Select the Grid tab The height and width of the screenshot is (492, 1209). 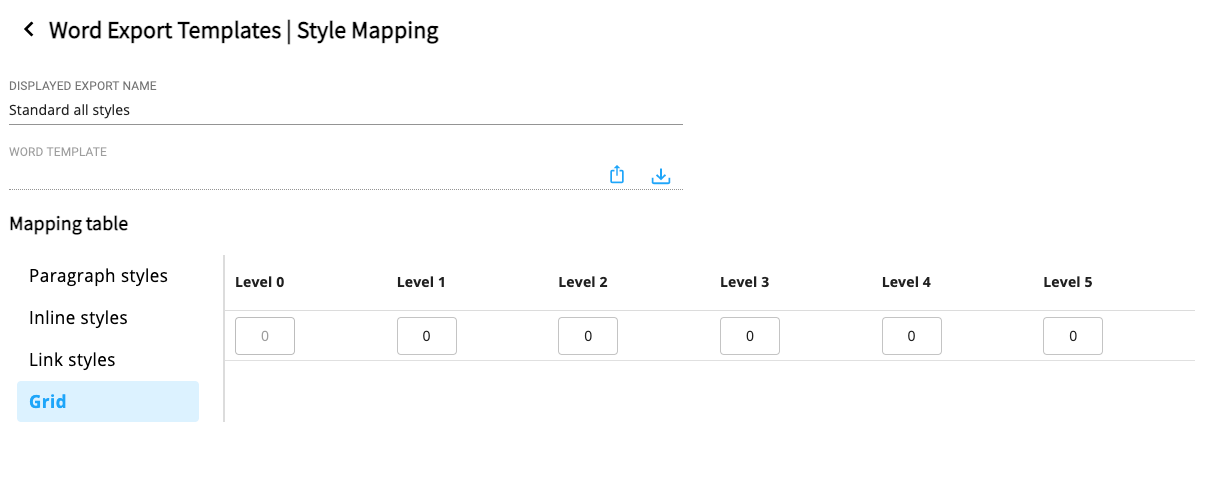coord(108,402)
